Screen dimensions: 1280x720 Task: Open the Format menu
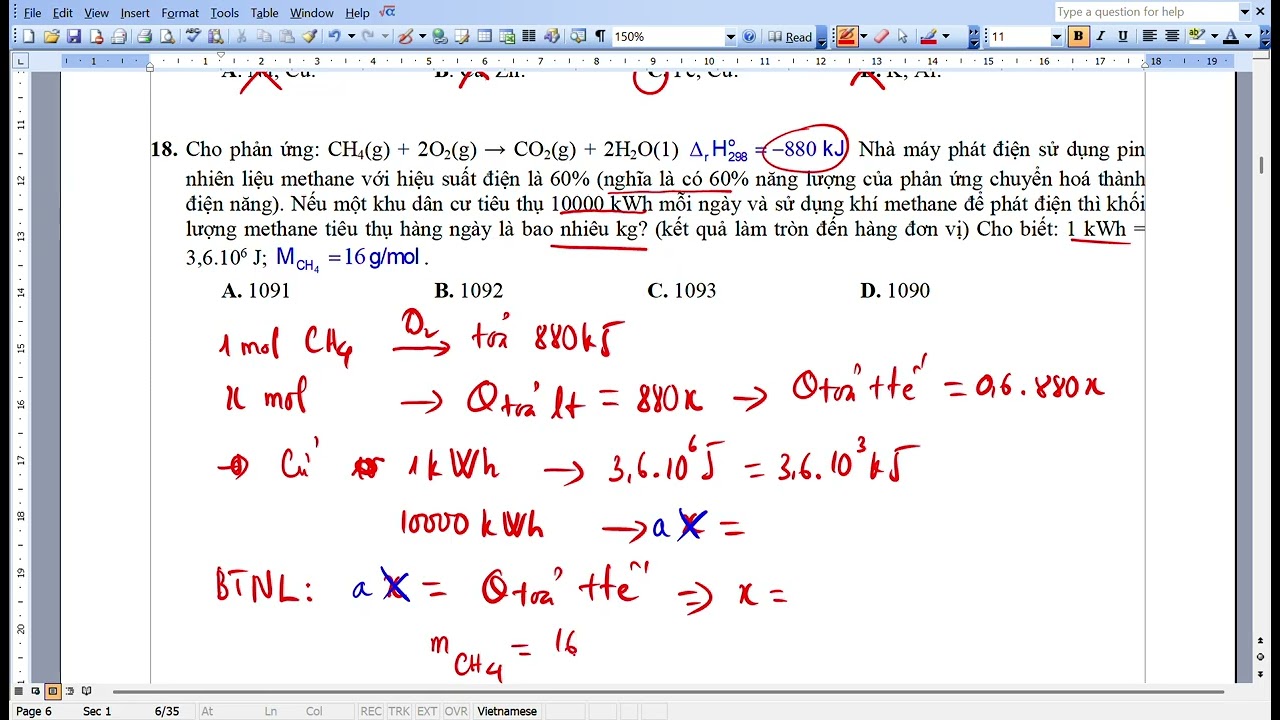click(180, 13)
